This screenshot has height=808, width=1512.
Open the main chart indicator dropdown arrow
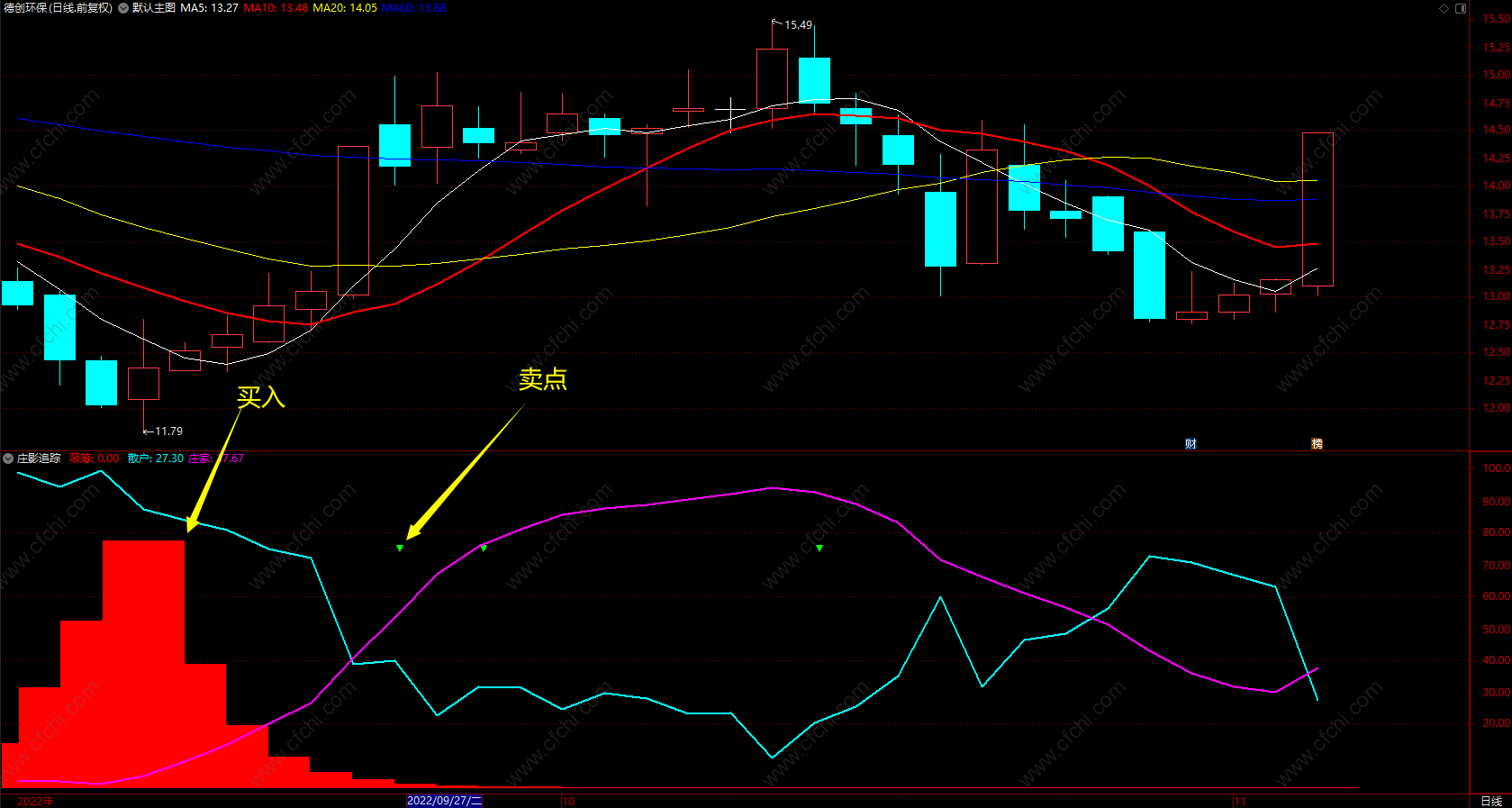tap(123, 8)
